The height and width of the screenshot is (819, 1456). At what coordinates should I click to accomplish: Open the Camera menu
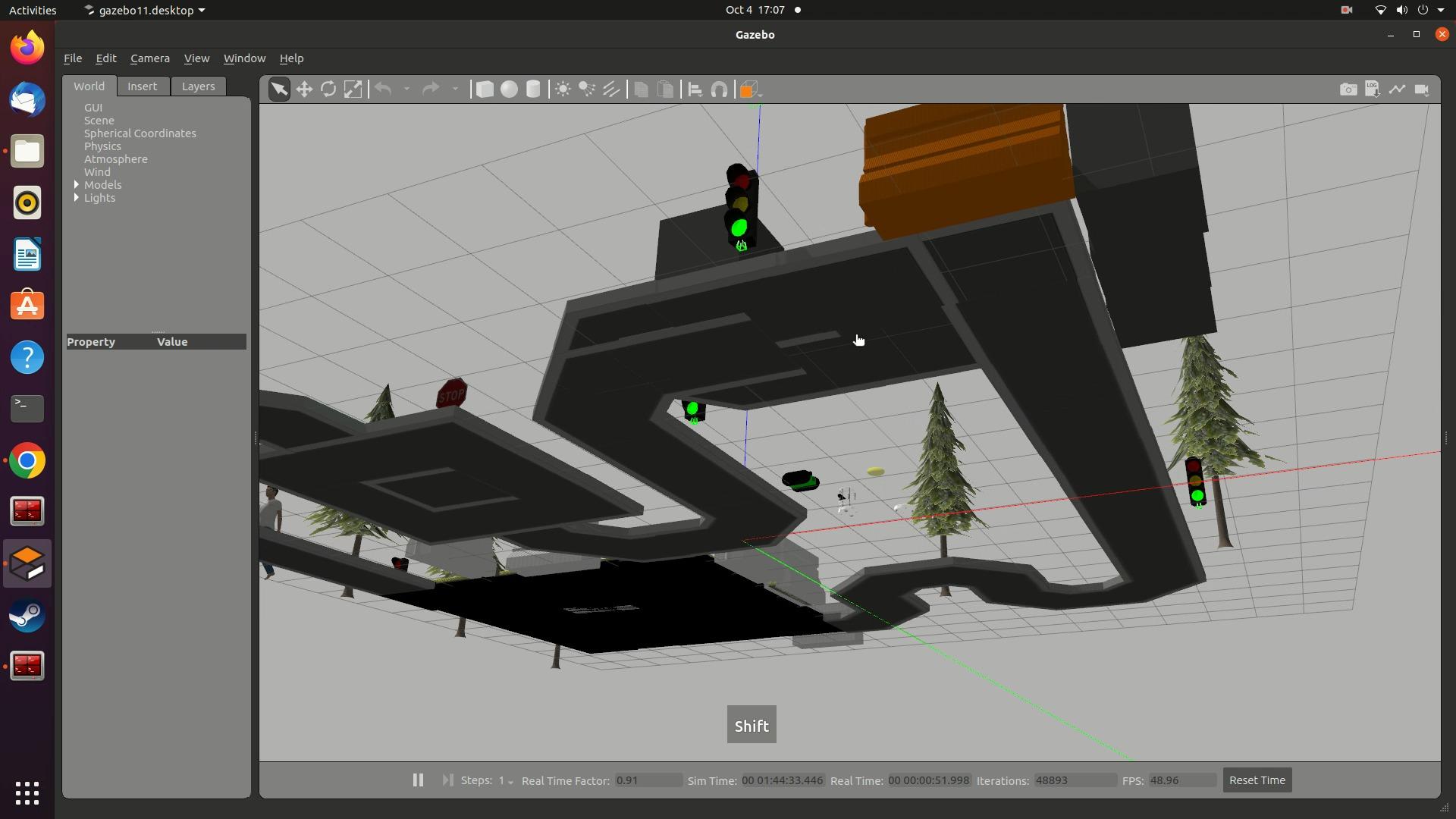click(149, 58)
